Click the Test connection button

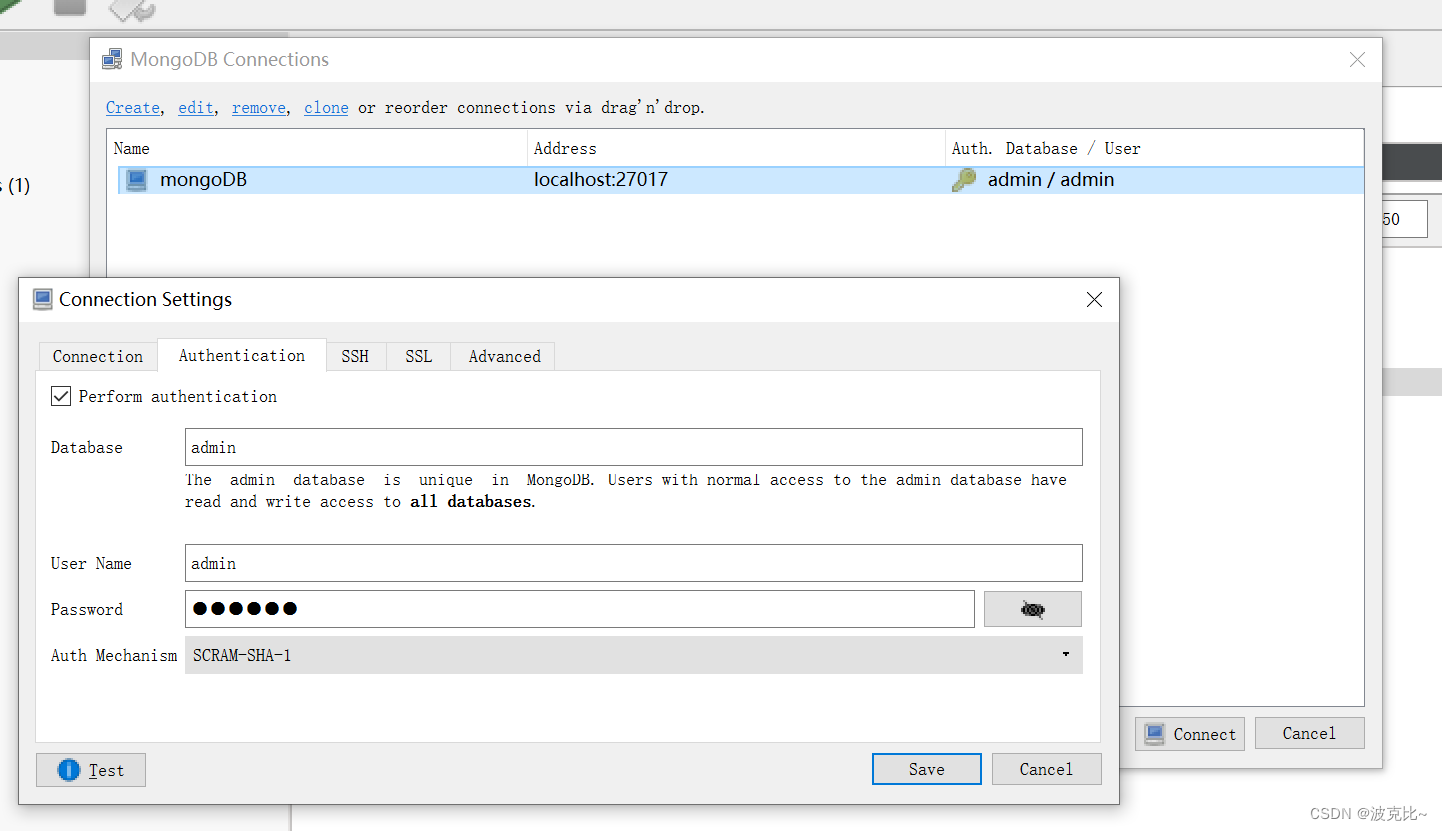click(x=91, y=770)
